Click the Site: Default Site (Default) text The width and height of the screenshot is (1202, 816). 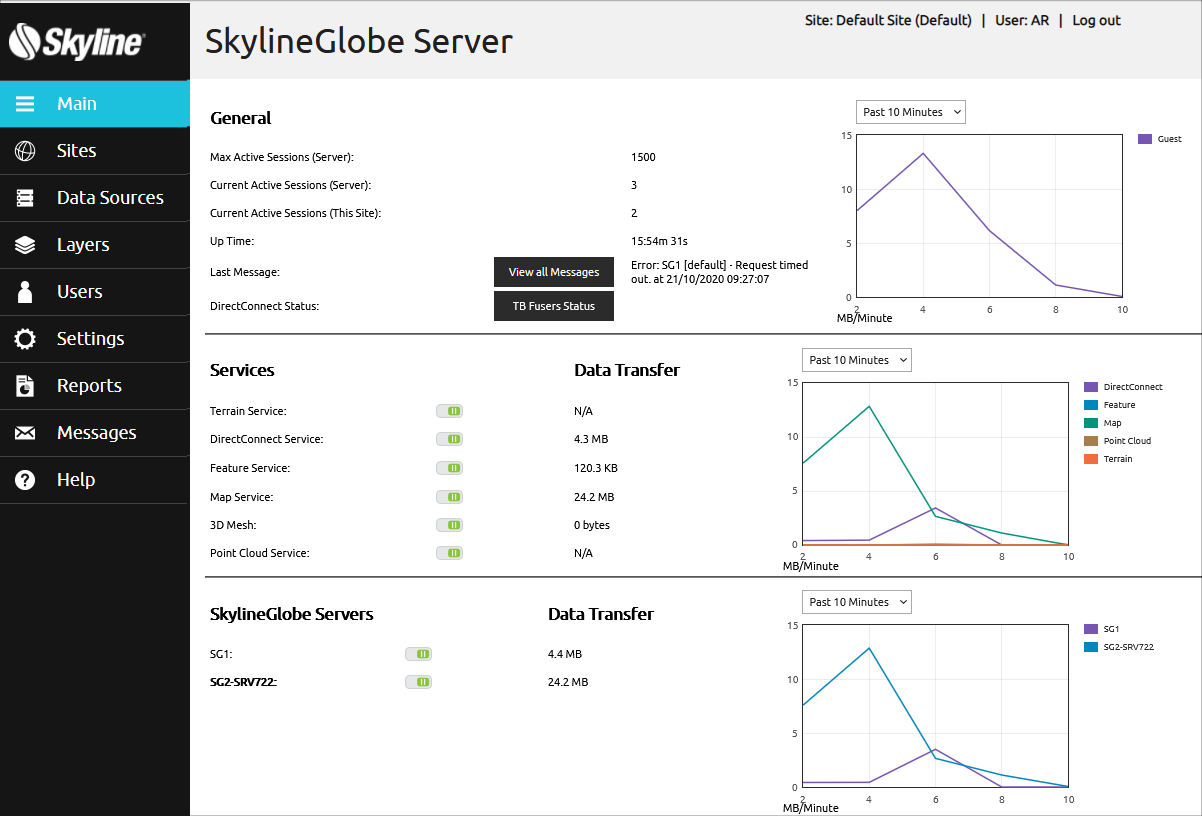point(888,20)
